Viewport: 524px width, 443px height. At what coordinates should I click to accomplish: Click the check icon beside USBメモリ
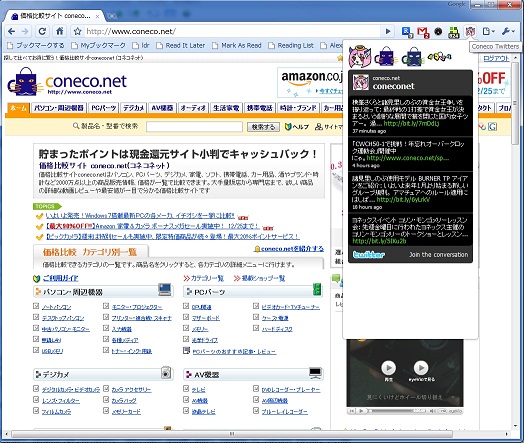(36, 350)
